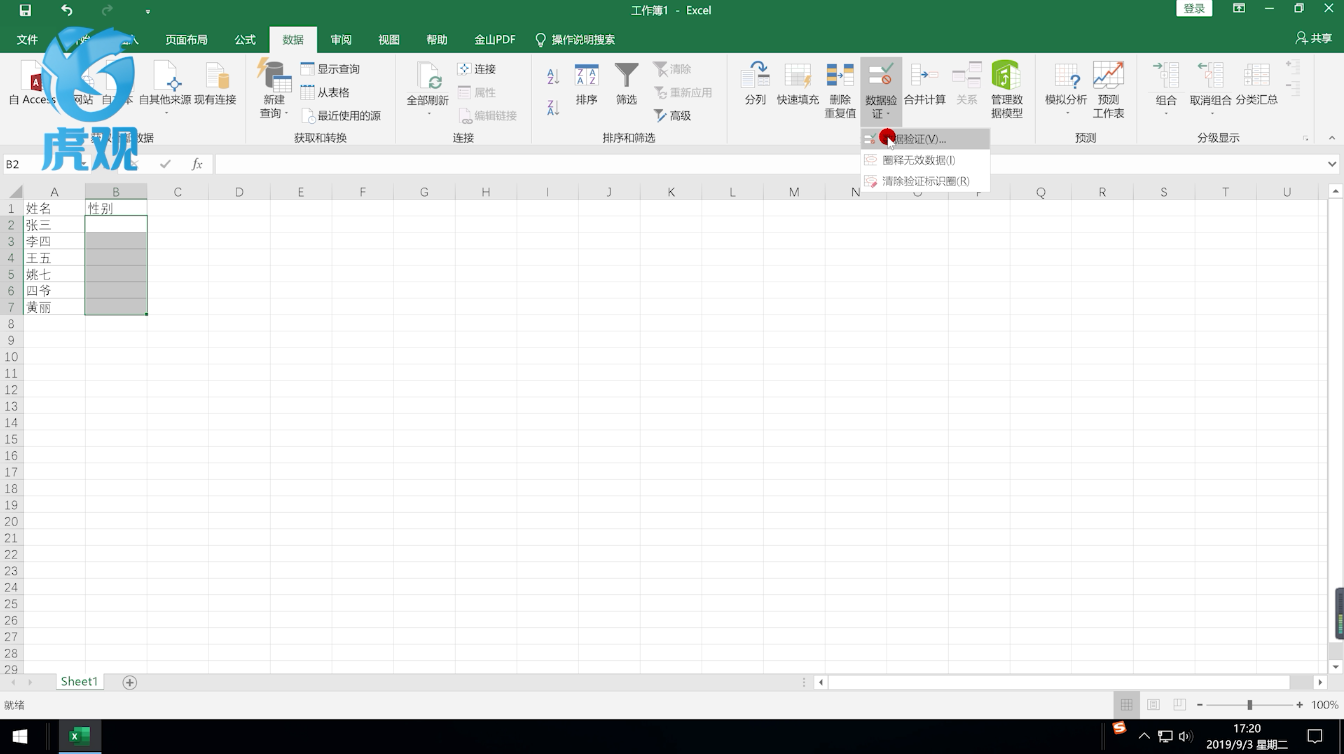Click the Share (共享) button
Image resolution: width=1344 pixels, height=754 pixels.
(x=1314, y=39)
